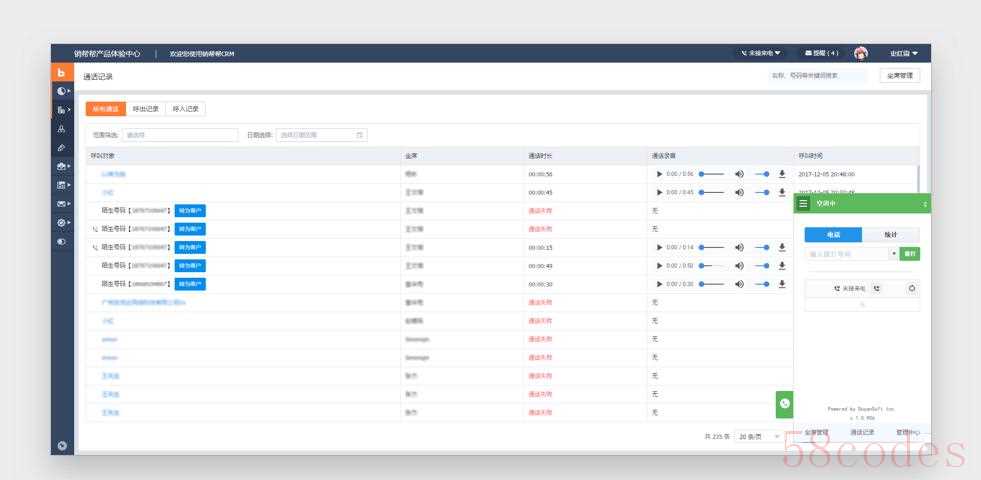Download the 0:56 recording

[782, 174]
